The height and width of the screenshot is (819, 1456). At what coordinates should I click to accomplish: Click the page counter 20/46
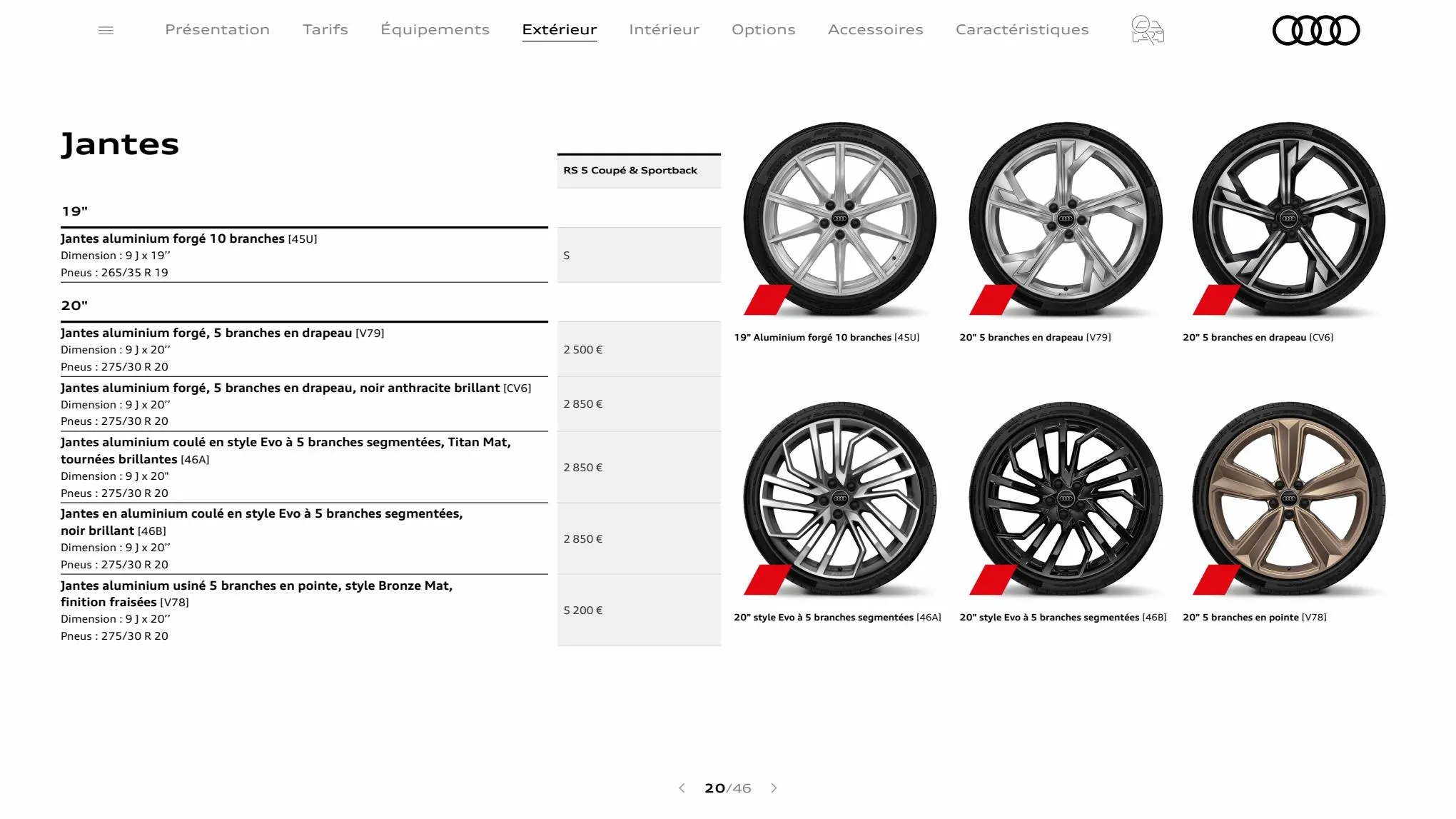pyautogui.click(x=727, y=788)
